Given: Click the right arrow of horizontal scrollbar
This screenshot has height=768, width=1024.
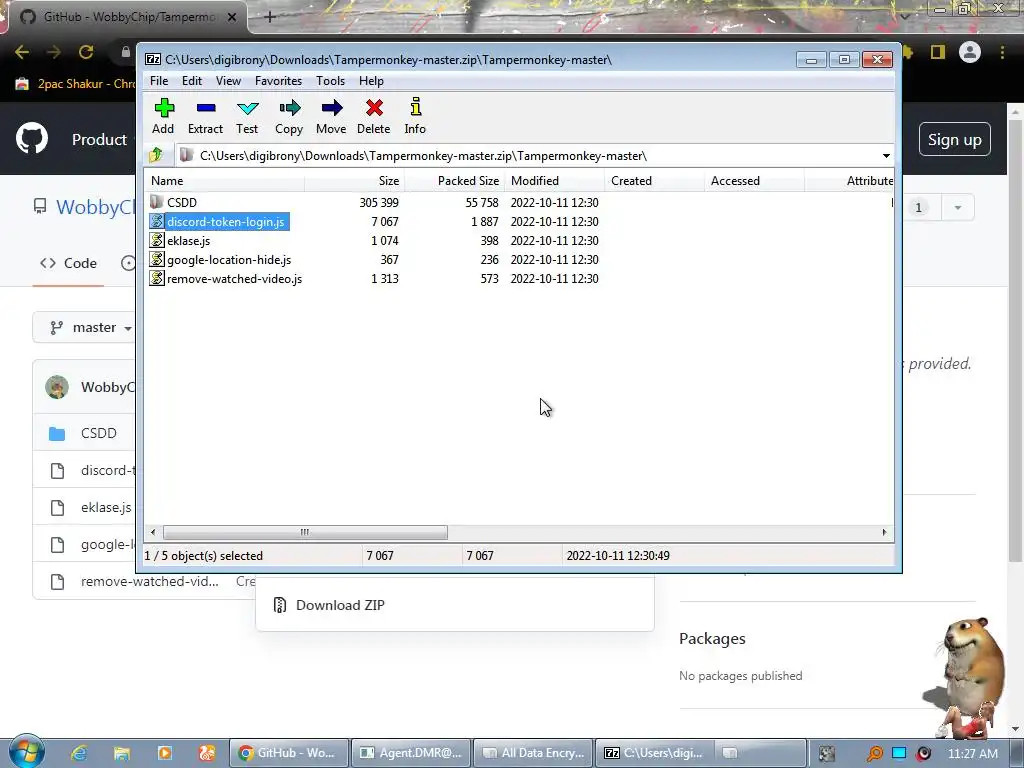Looking at the screenshot, I should coord(884,532).
